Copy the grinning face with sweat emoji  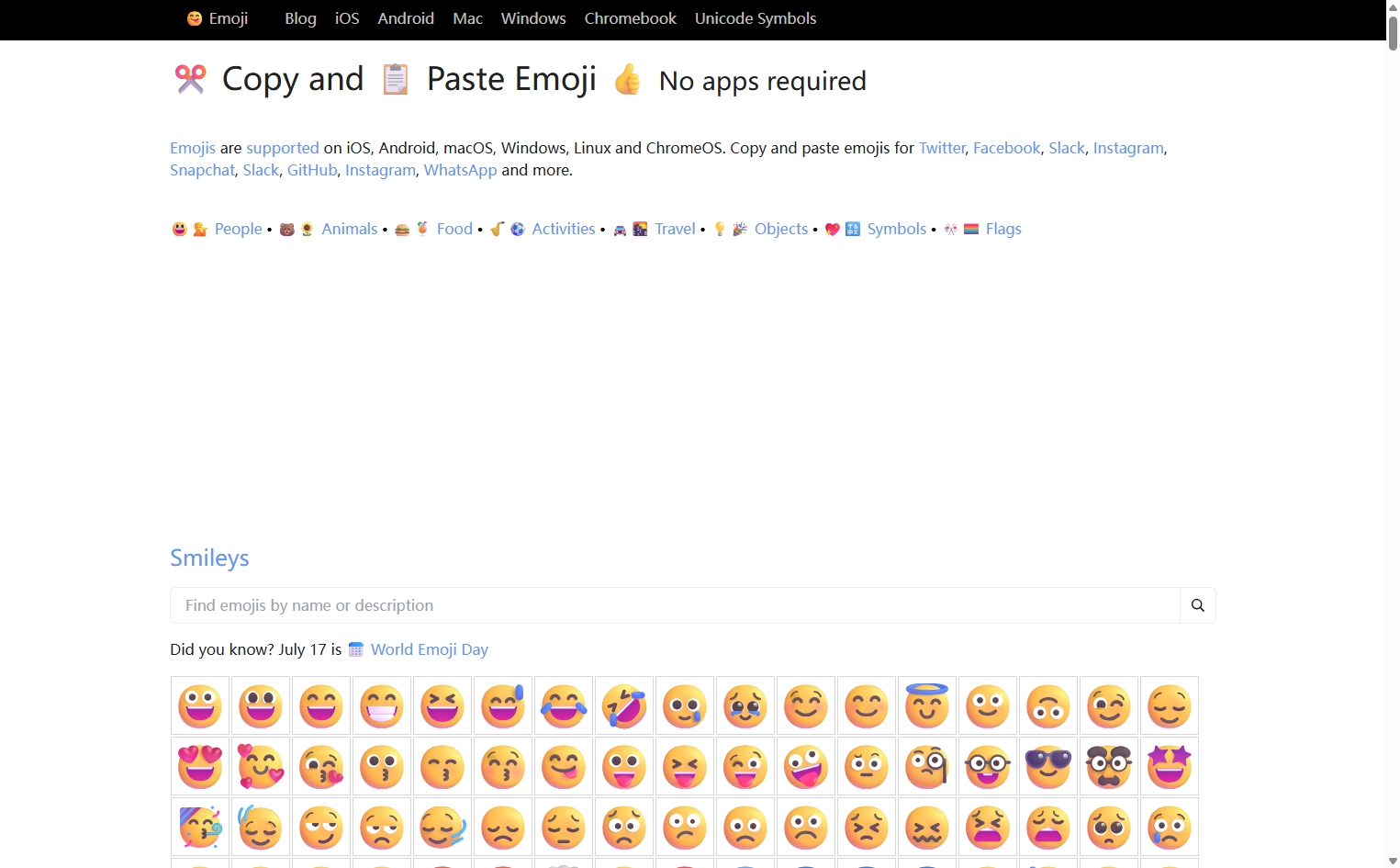click(503, 706)
